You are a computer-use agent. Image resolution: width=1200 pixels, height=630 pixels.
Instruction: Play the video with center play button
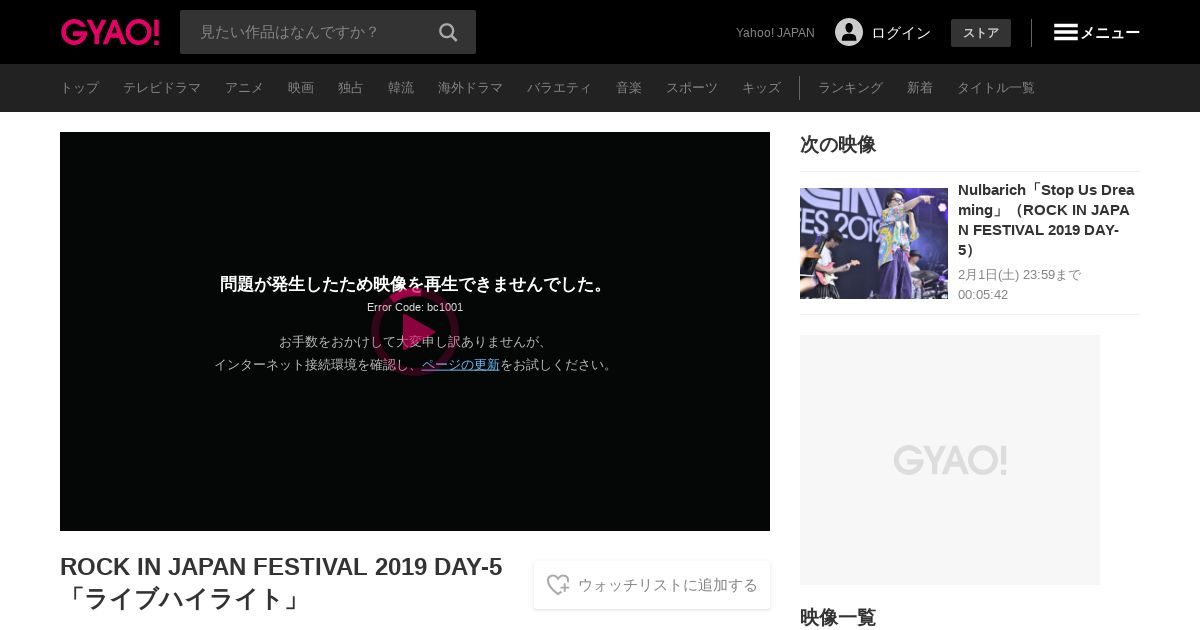point(415,331)
